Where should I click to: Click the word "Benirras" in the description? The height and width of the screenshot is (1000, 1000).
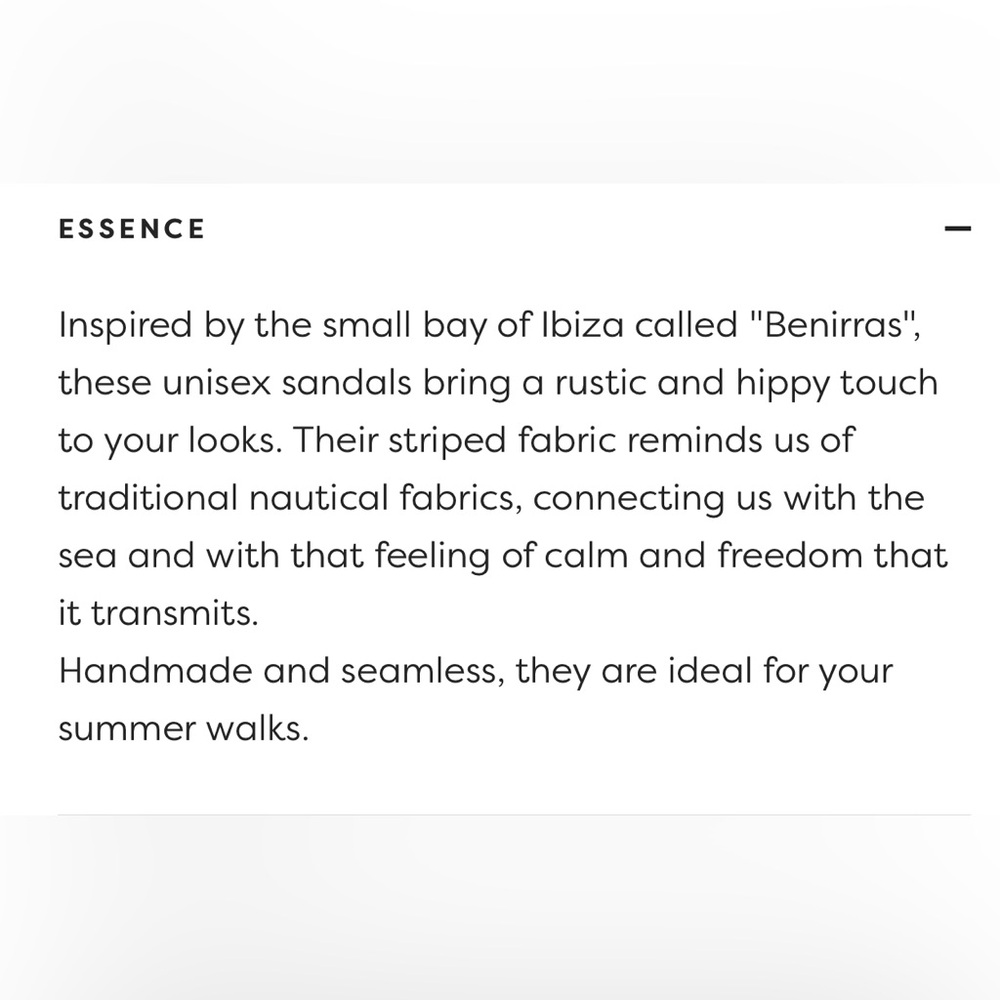click(x=833, y=325)
